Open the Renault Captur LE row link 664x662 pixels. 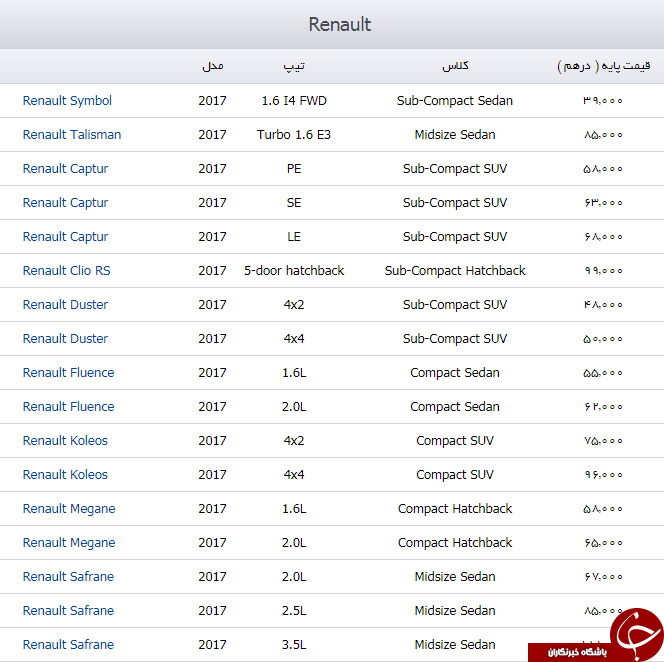[65, 236]
